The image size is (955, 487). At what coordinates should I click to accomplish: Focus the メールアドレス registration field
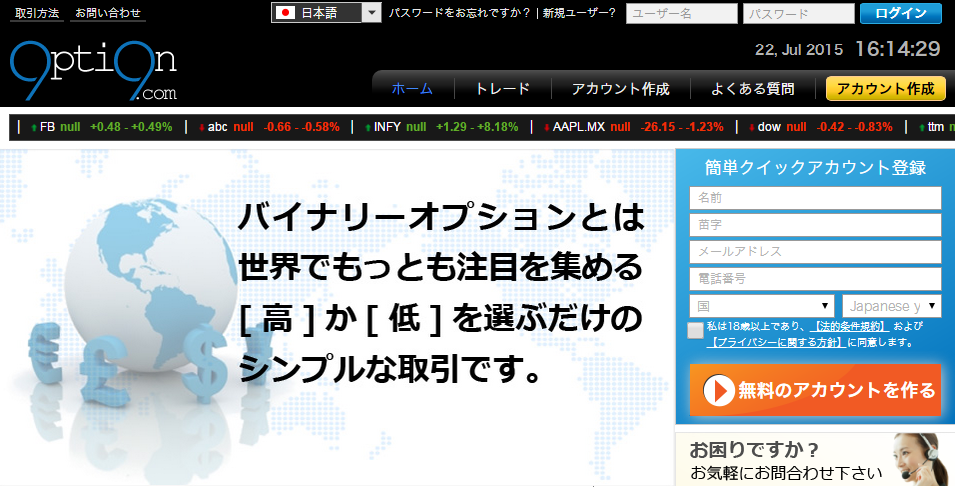tap(816, 251)
